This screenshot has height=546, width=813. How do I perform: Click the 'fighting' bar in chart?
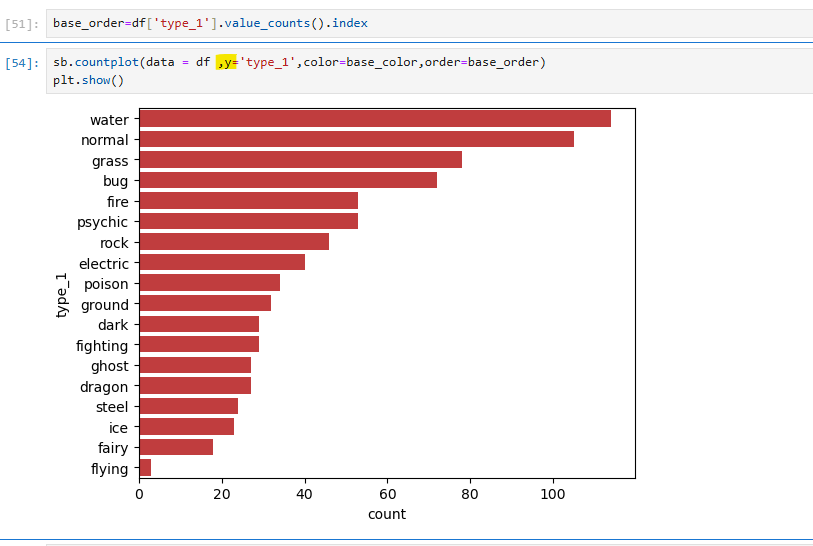tap(199, 344)
